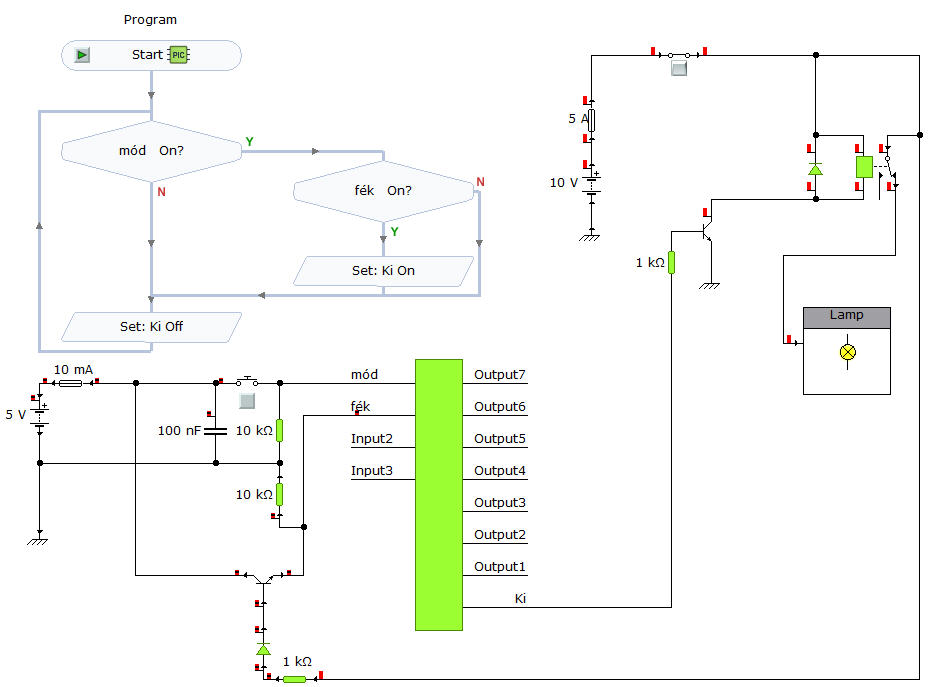This screenshot has width=940, height=687.
Task: Select the green PIC microcontroller body
Action: pos(439,495)
